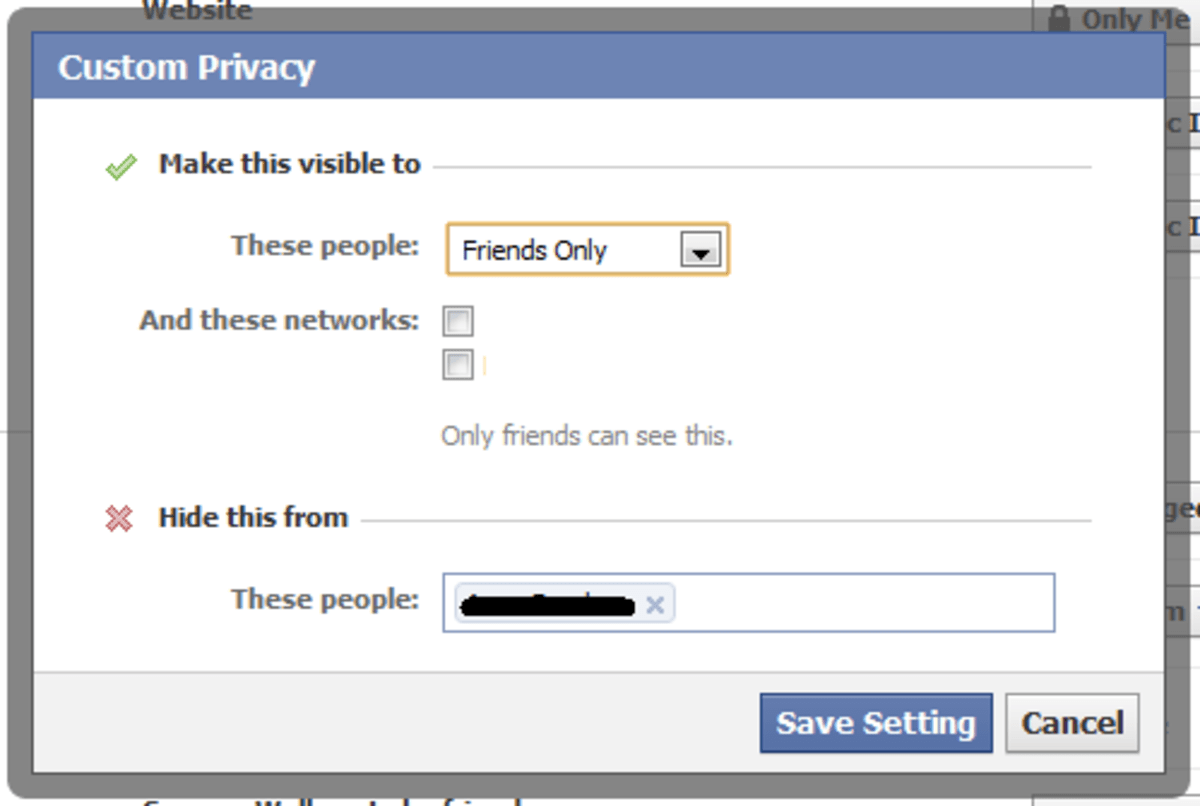The image size is (1200, 806).
Task: Toggle the checkbox beside And these networks
Action: [x=457, y=320]
